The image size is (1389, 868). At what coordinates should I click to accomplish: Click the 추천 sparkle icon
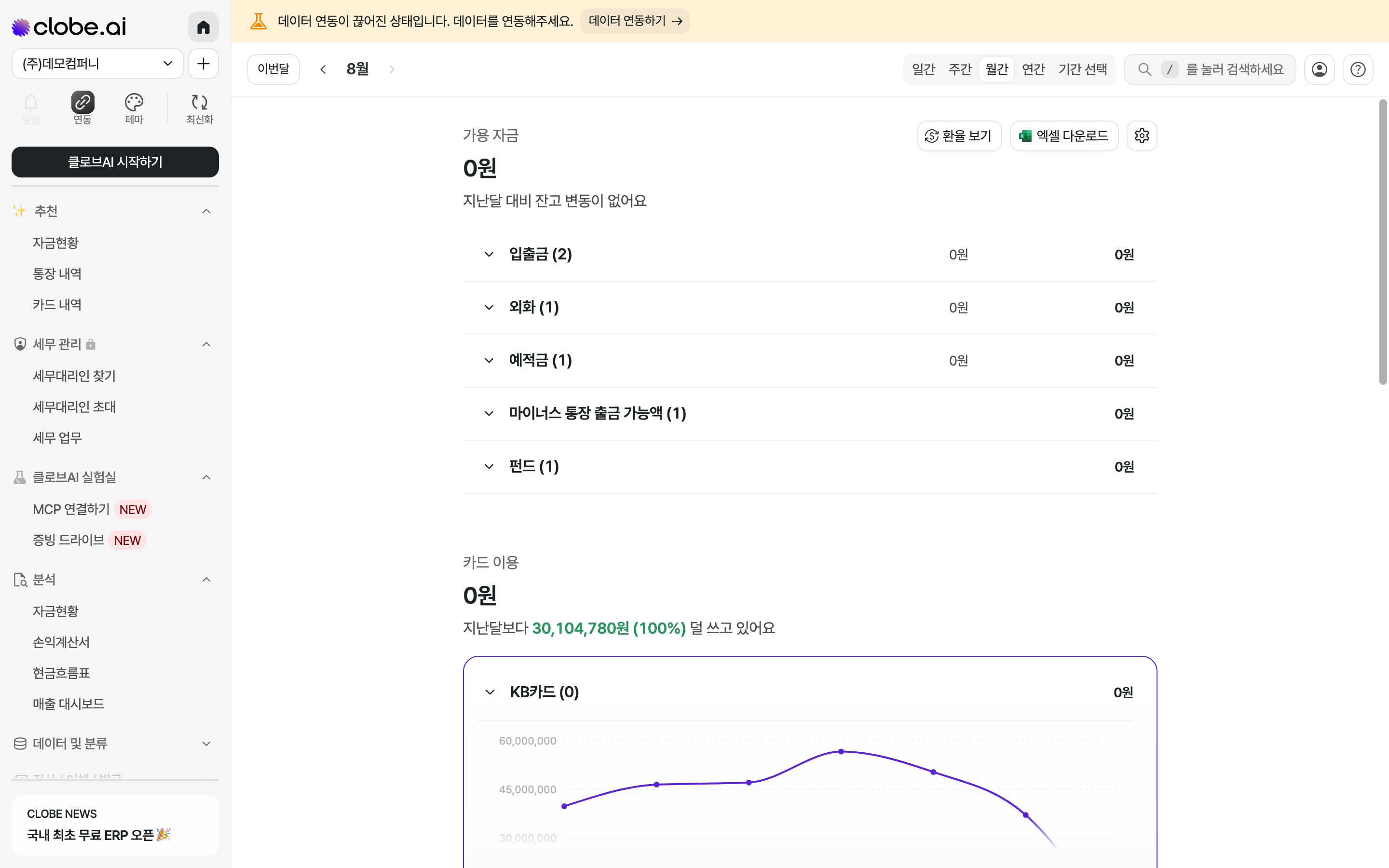[x=19, y=211]
